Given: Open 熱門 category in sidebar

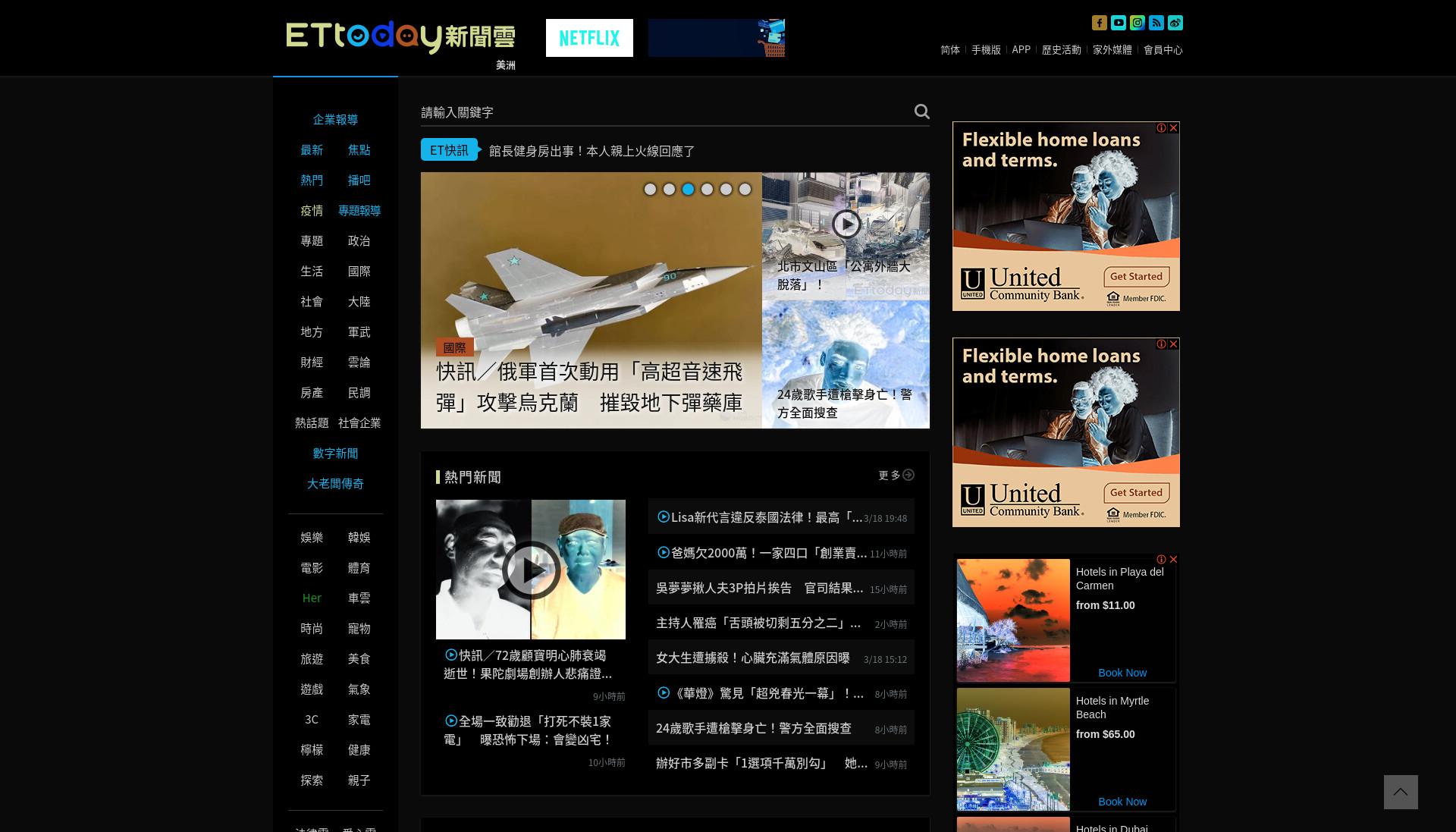Looking at the screenshot, I should pyautogui.click(x=312, y=181).
